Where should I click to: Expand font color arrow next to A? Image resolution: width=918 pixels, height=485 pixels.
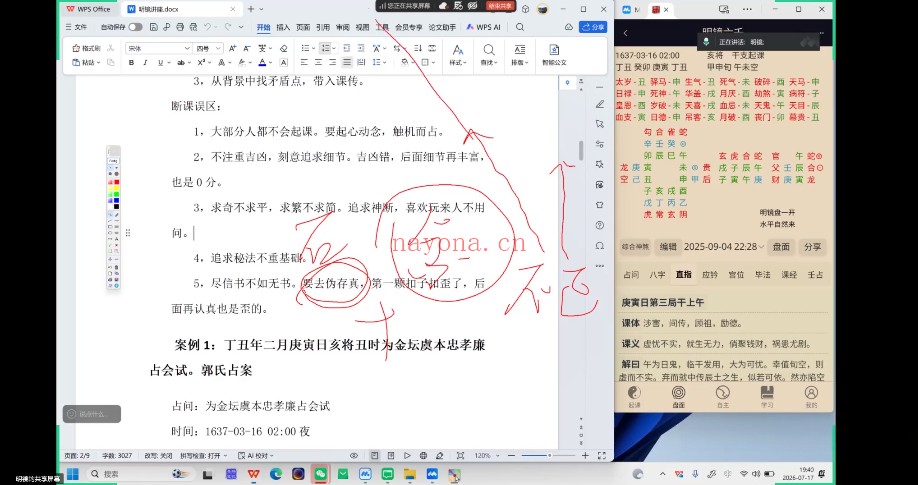tap(270, 63)
